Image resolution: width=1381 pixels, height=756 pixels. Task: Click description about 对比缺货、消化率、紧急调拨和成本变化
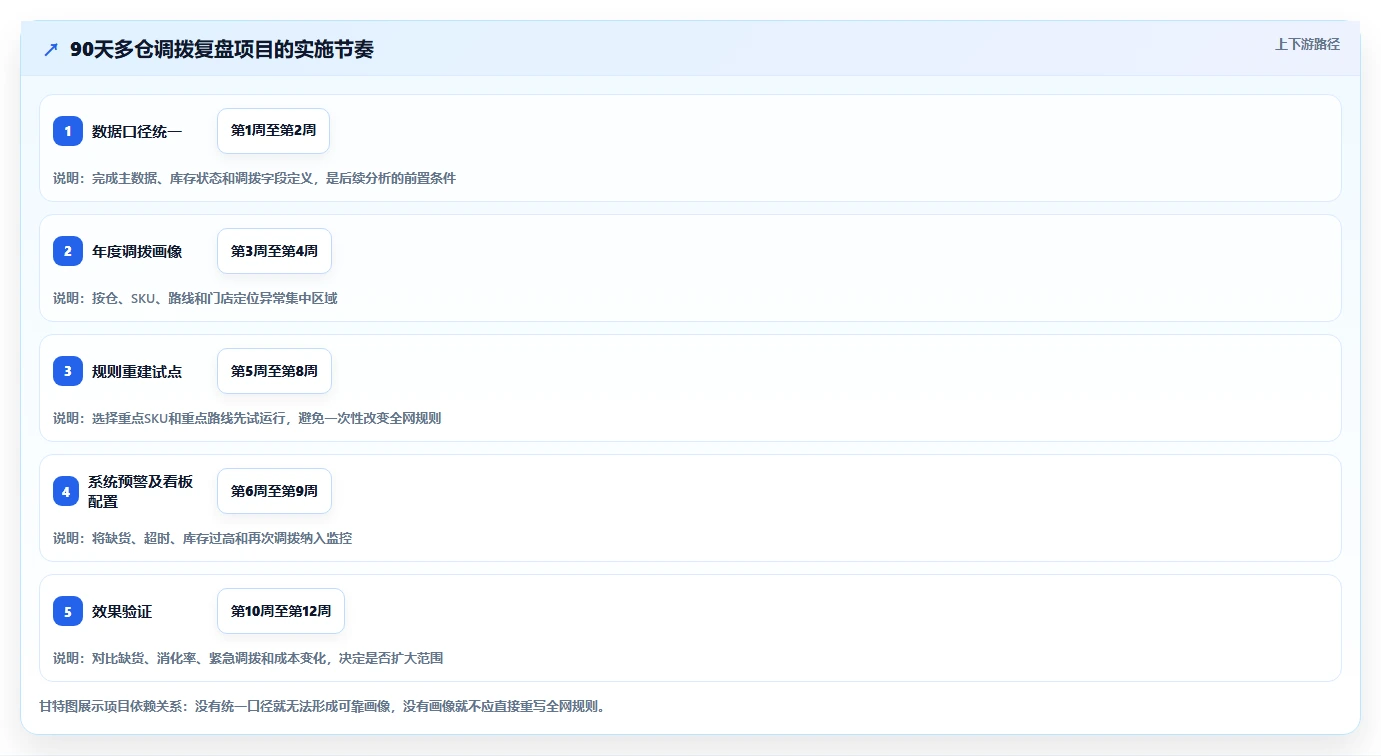[x=248, y=658]
